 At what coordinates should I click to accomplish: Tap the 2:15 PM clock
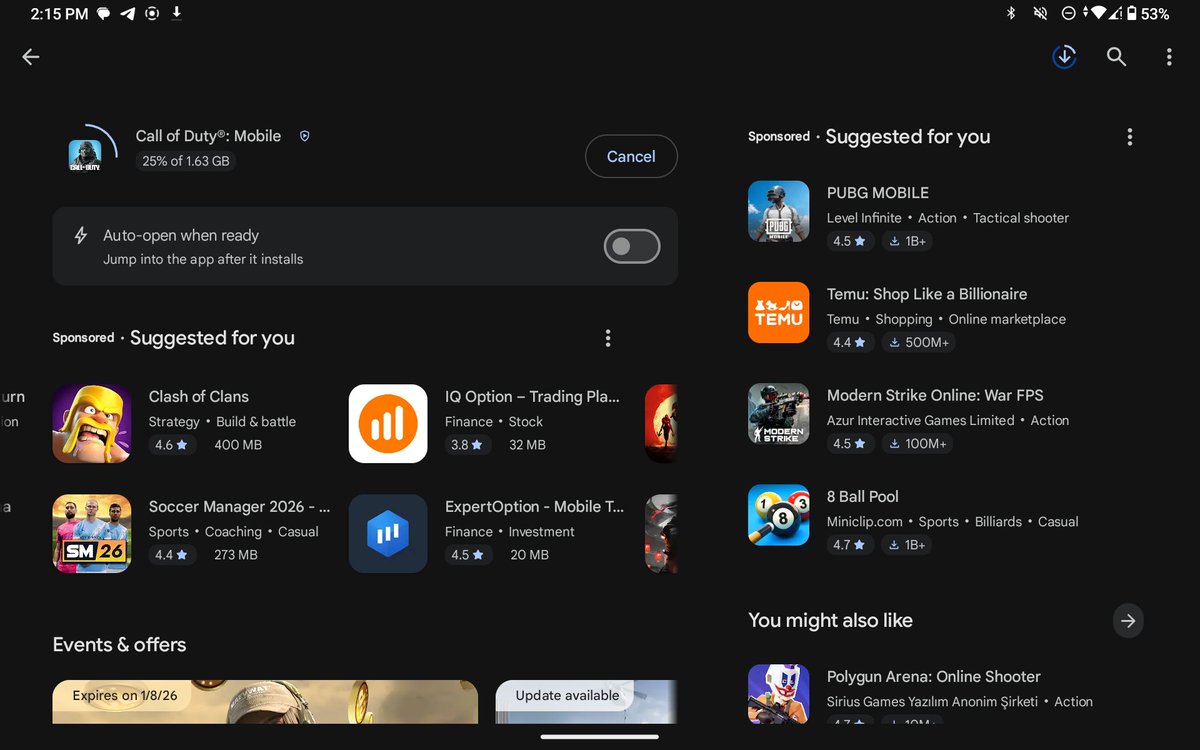click(58, 14)
